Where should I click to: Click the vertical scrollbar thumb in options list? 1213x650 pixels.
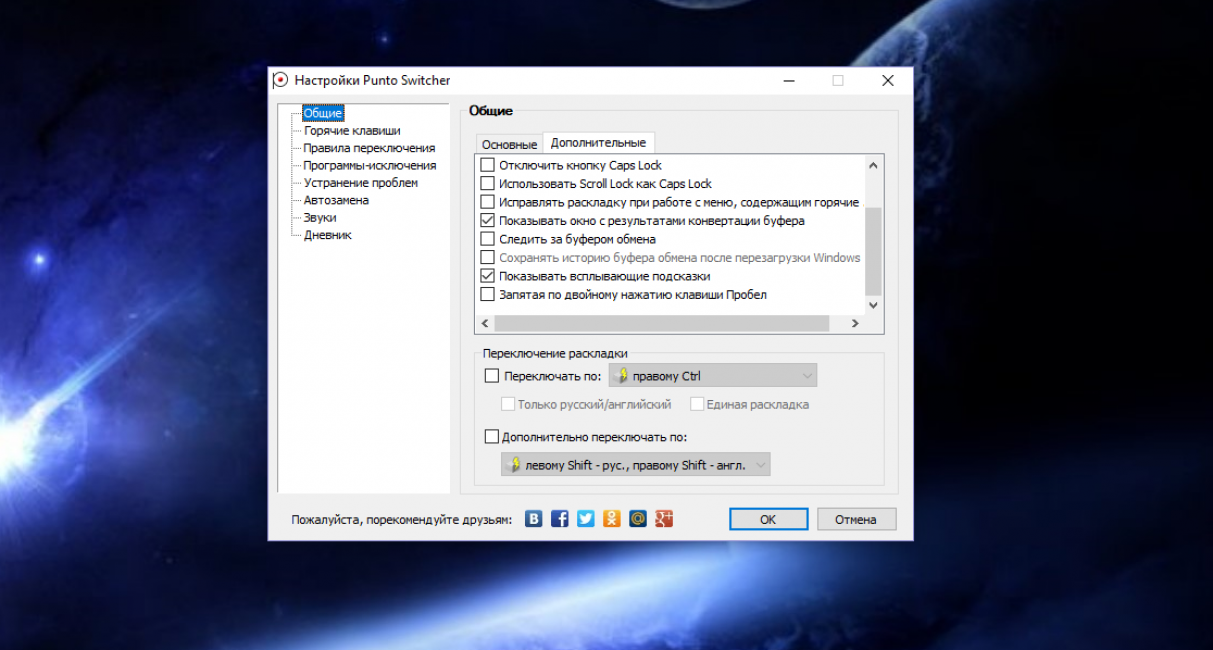coord(873,250)
